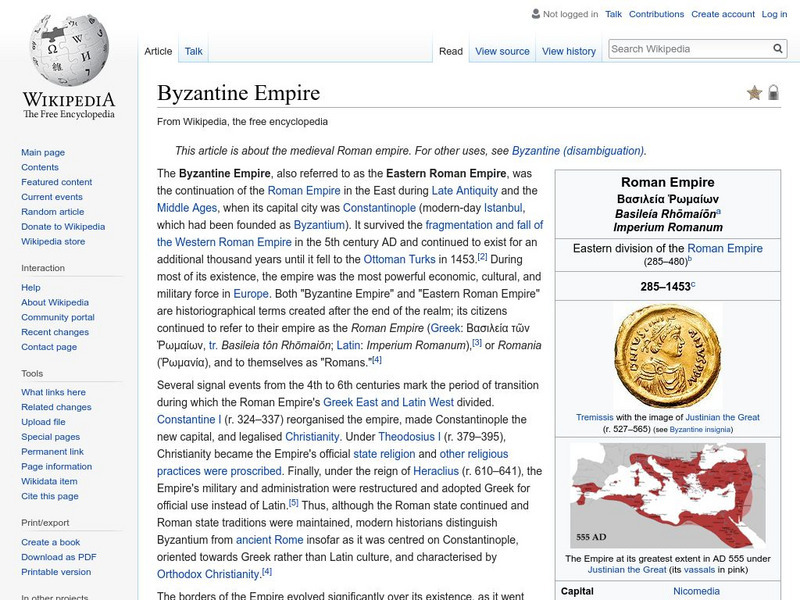The image size is (800, 600).
Task: Switch to the Talk tab
Action: (x=194, y=51)
